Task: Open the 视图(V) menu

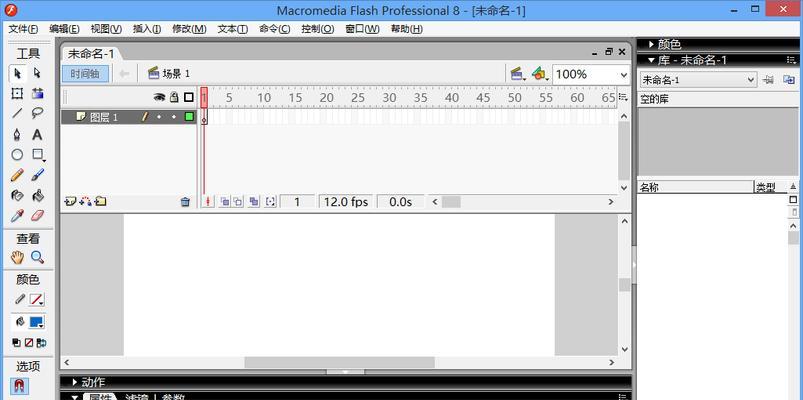Action: [106, 29]
